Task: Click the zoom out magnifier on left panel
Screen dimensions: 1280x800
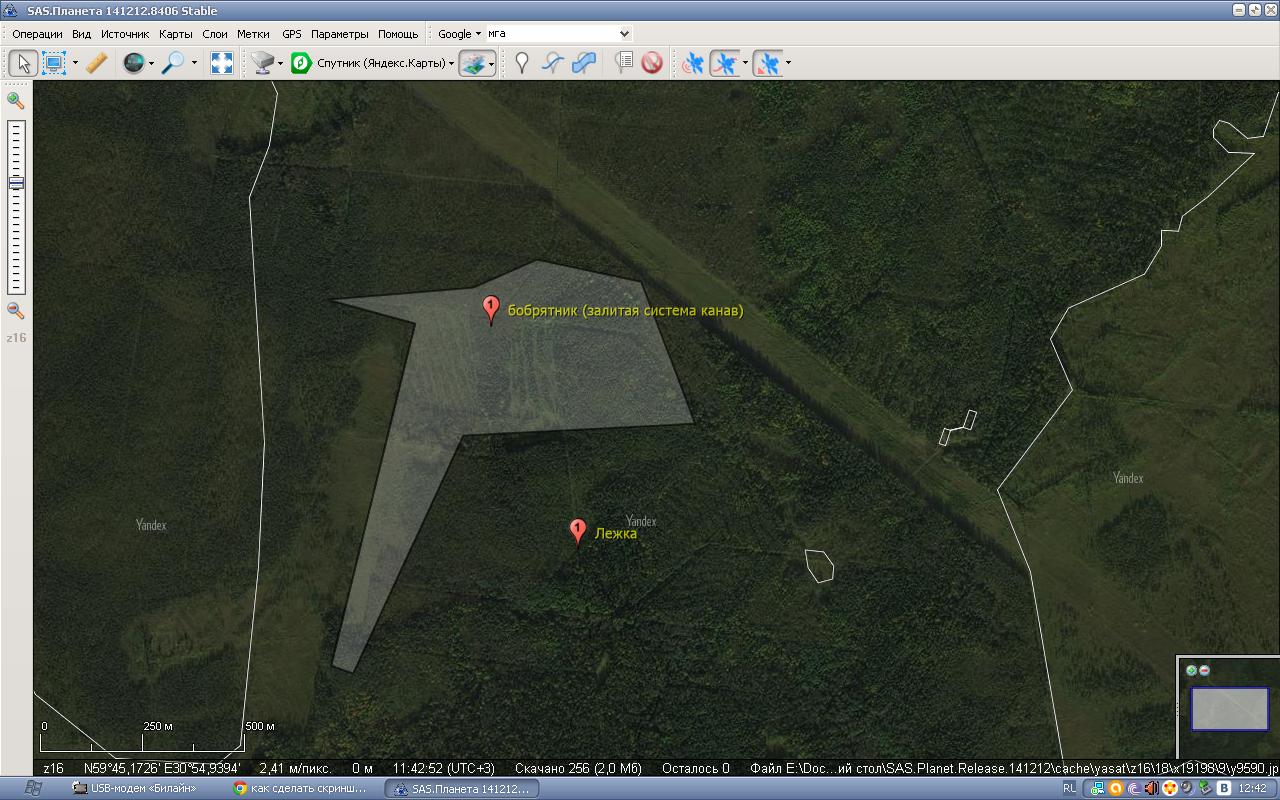Action: (x=15, y=311)
